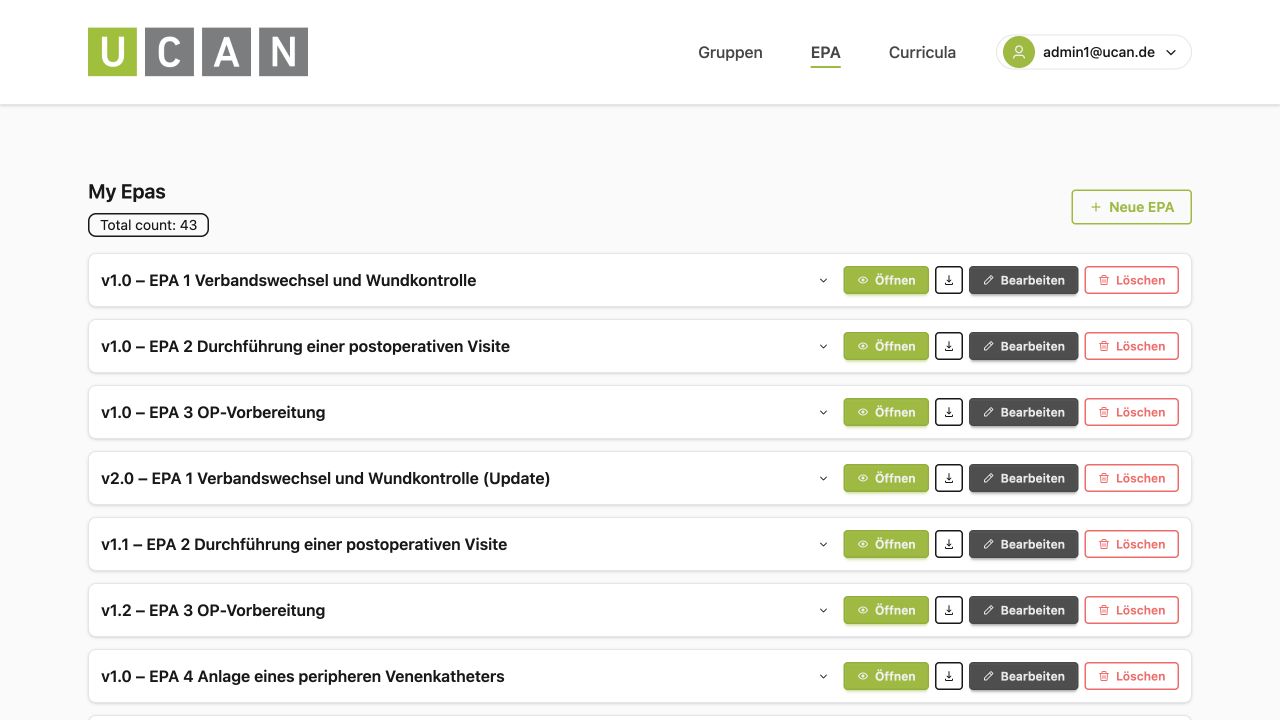Expand EPA 4 Anlage eines peripheren Venenkatheters row

point(824,676)
